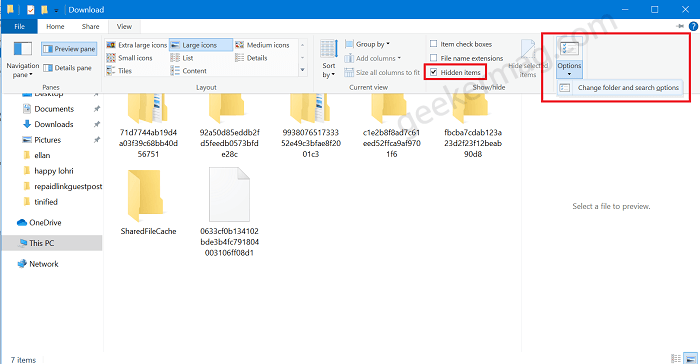Select Extra large icons layout
The image size is (700, 364).
(x=137, y=45)
